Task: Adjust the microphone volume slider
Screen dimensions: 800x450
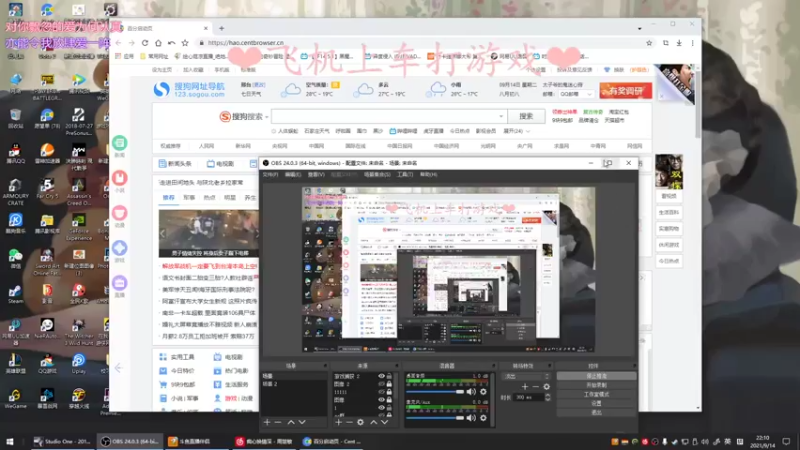Action: coord(435,418)
